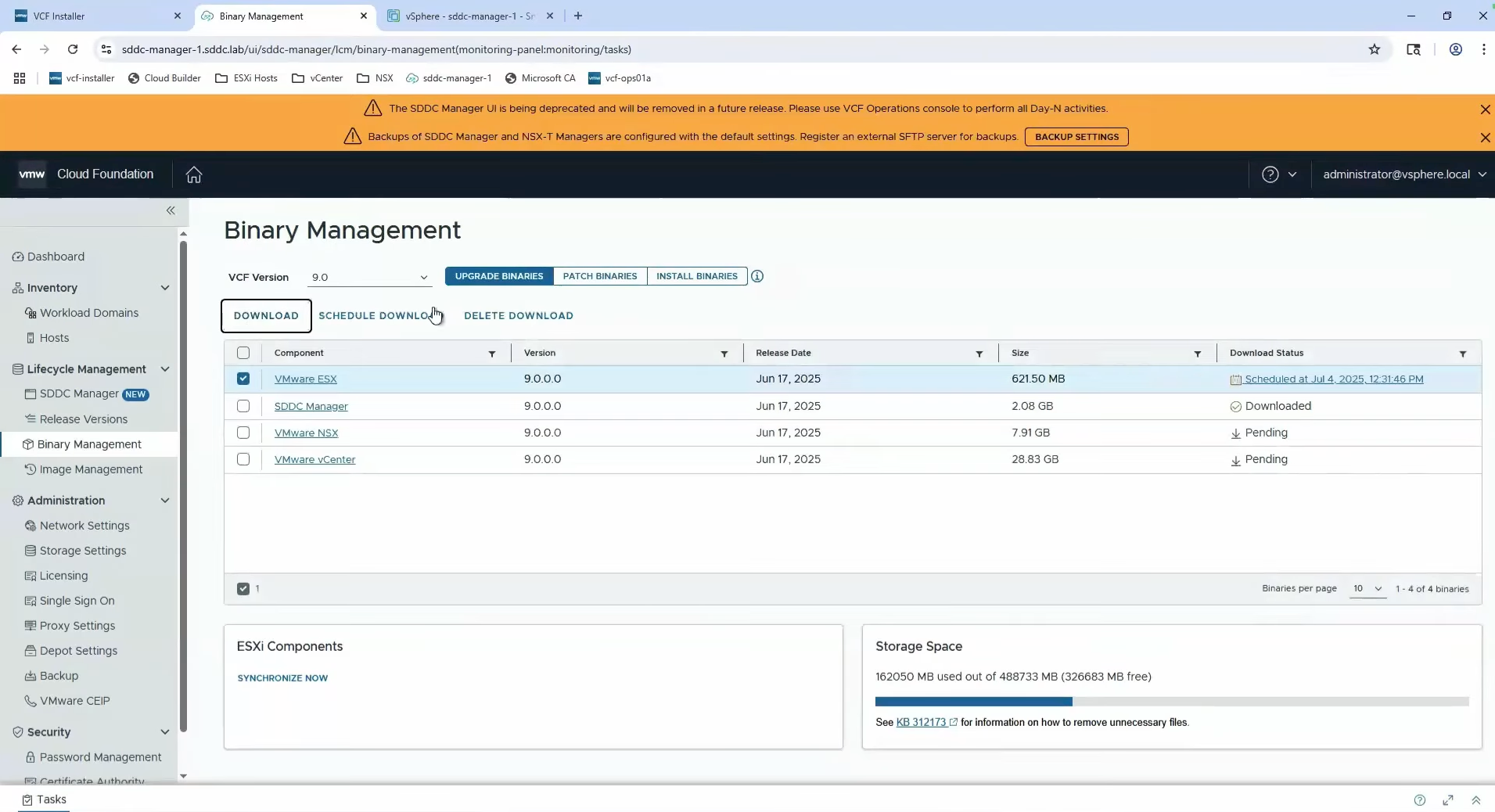Open the VCF Version dropdown
This screenshot has height=812, width=1495.
[x=369, y=277]
